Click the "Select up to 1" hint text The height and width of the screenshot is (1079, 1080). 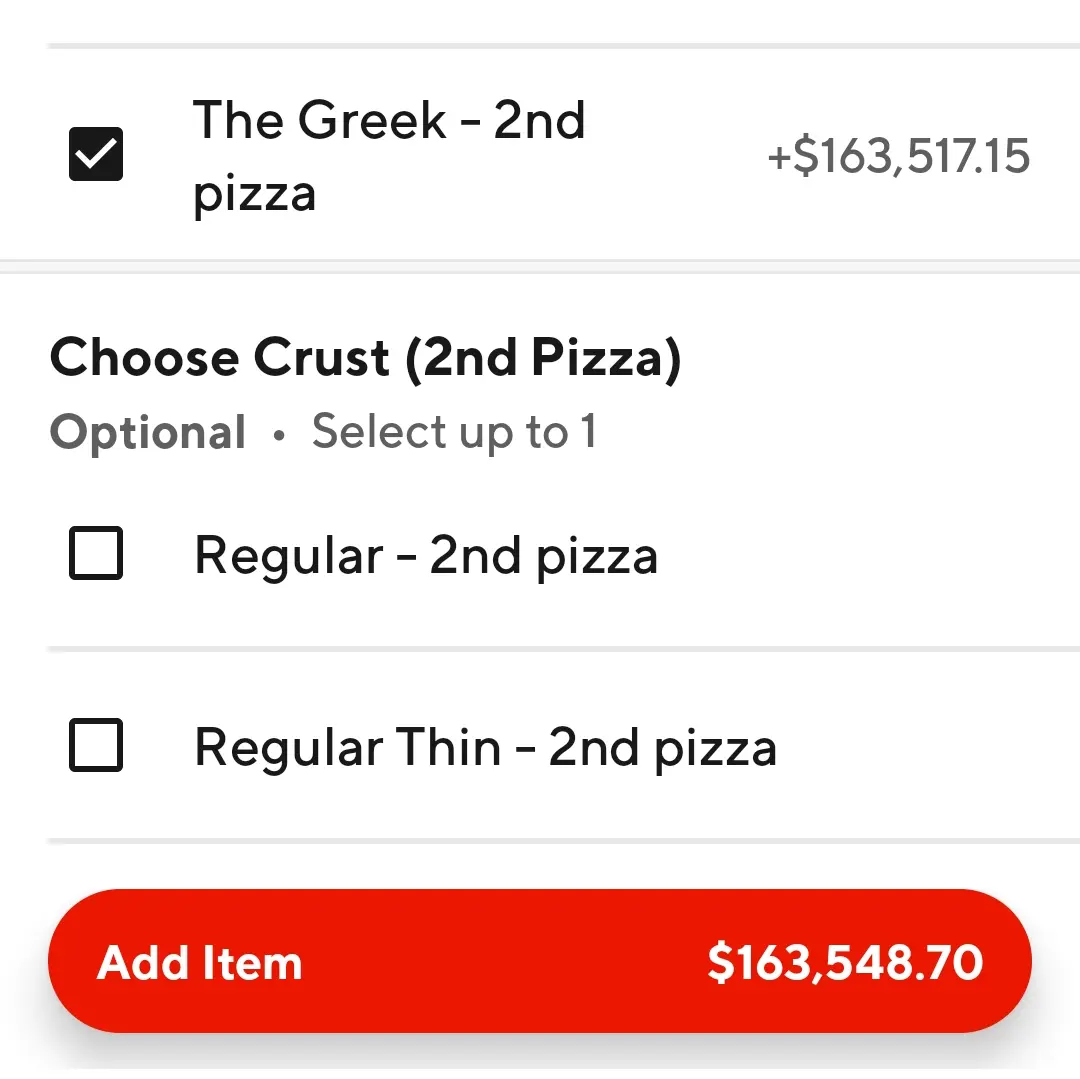[454, 432]
